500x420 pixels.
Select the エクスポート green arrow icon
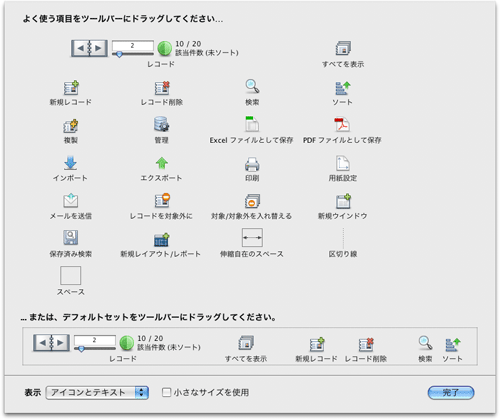click(x=162, y=163)
